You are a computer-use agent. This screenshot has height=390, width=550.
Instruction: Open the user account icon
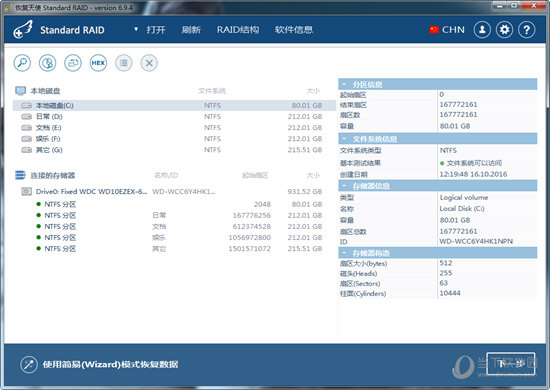point(482,30)
